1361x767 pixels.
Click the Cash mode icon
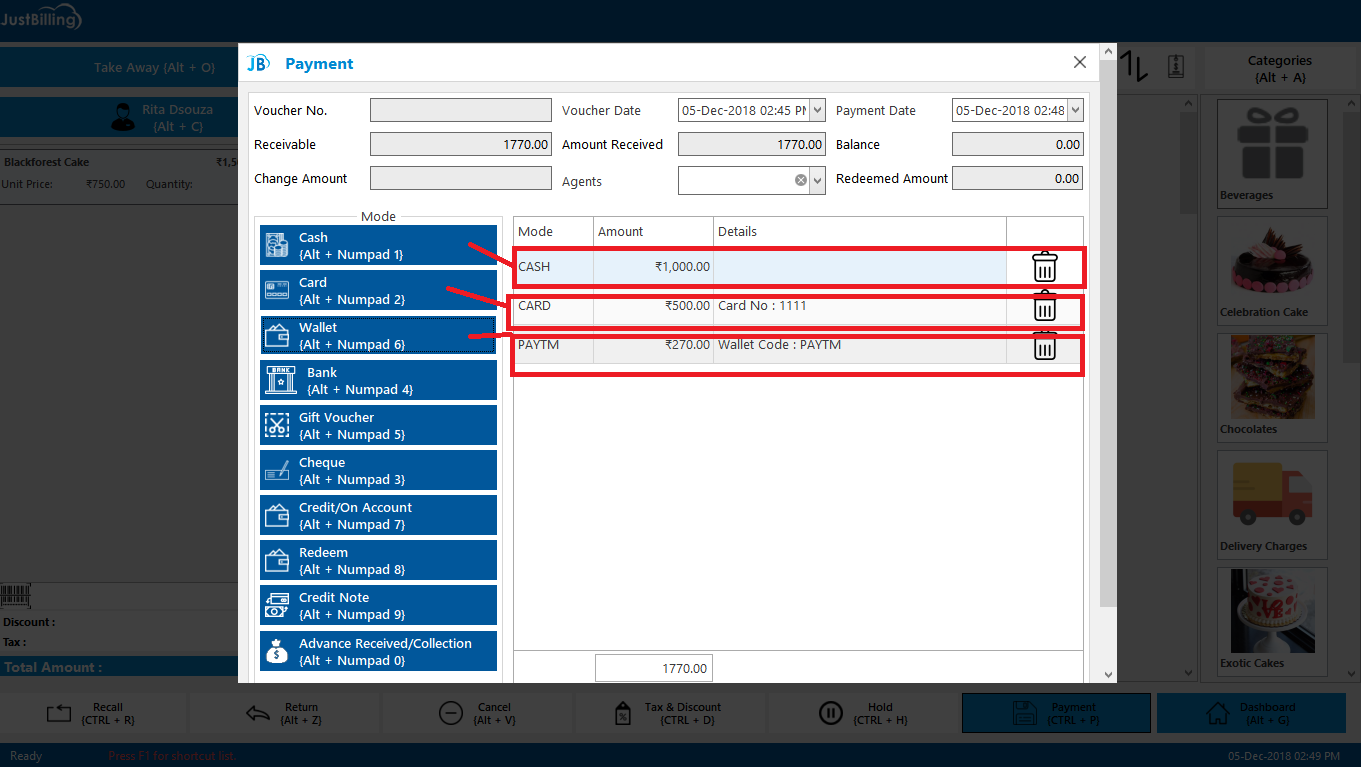[x=277, y=246]
